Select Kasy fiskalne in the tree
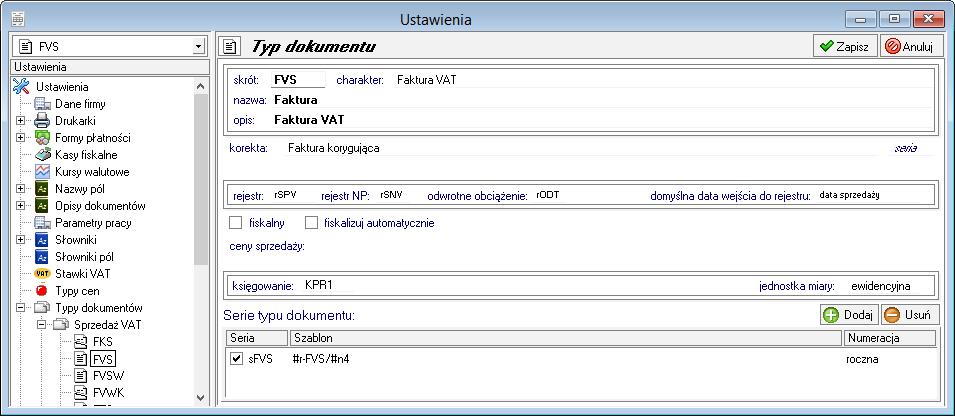Screen dimensions: 955x416 click(86, 155)
